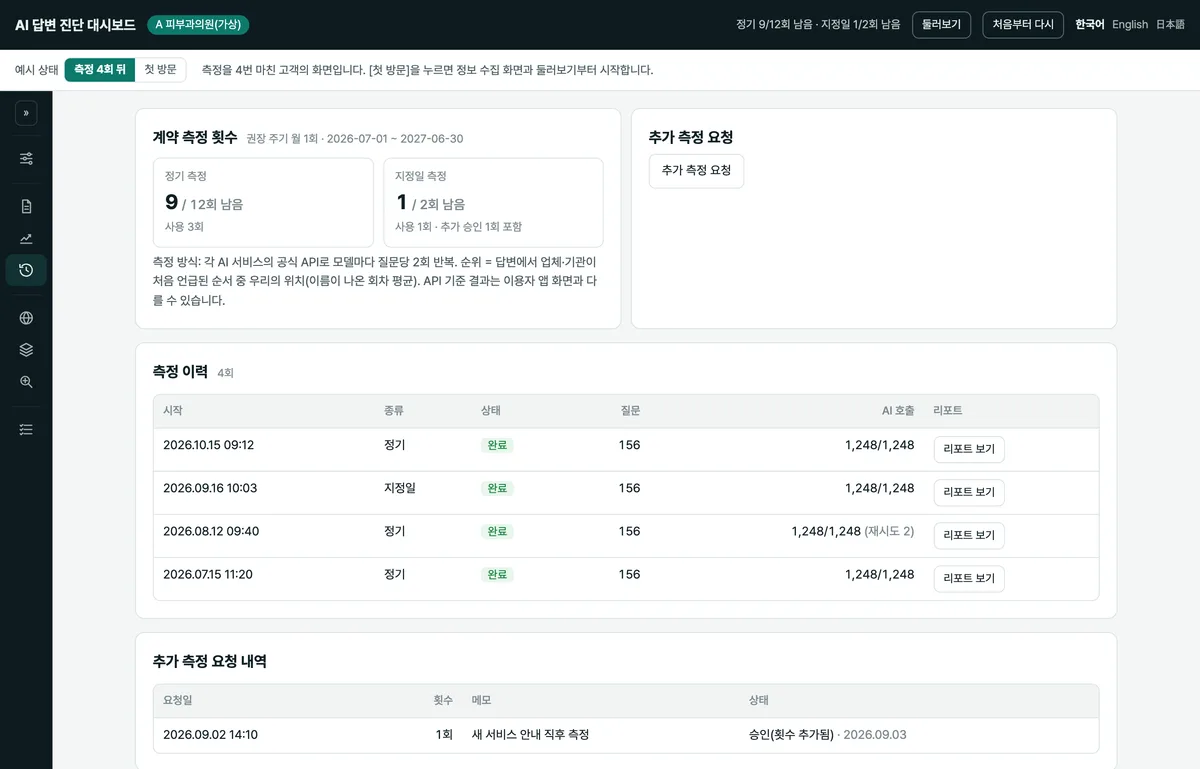Viewport: 1200px width, 769px height.
Task: Switch language to English
Action: tap(1130, 25)
